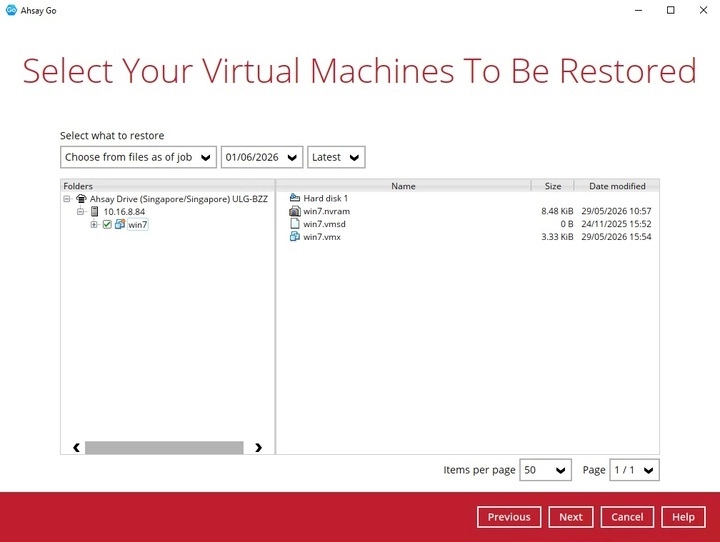Click the Folders panel right scroll arrow
This screenshot has height=542, width=720.
pyautogui.click(x=258, y=447)
